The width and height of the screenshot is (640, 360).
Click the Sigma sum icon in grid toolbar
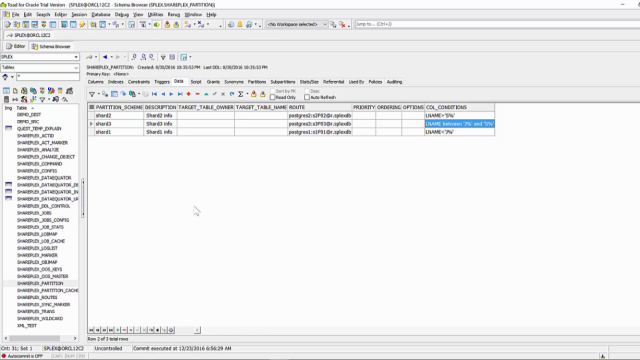[241, 94]
